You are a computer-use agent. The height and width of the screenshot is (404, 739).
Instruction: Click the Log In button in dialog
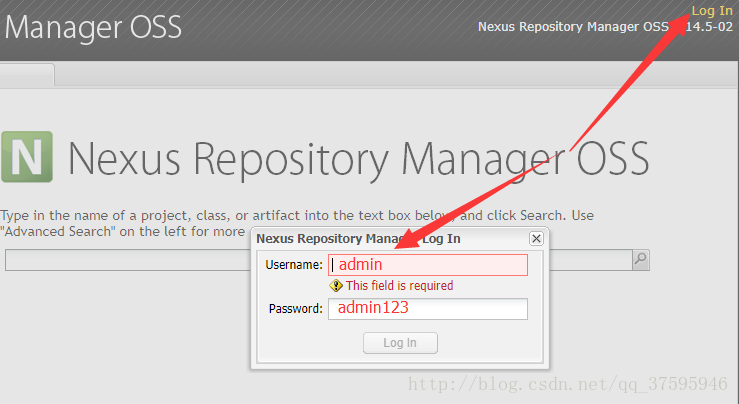point(400,343)
